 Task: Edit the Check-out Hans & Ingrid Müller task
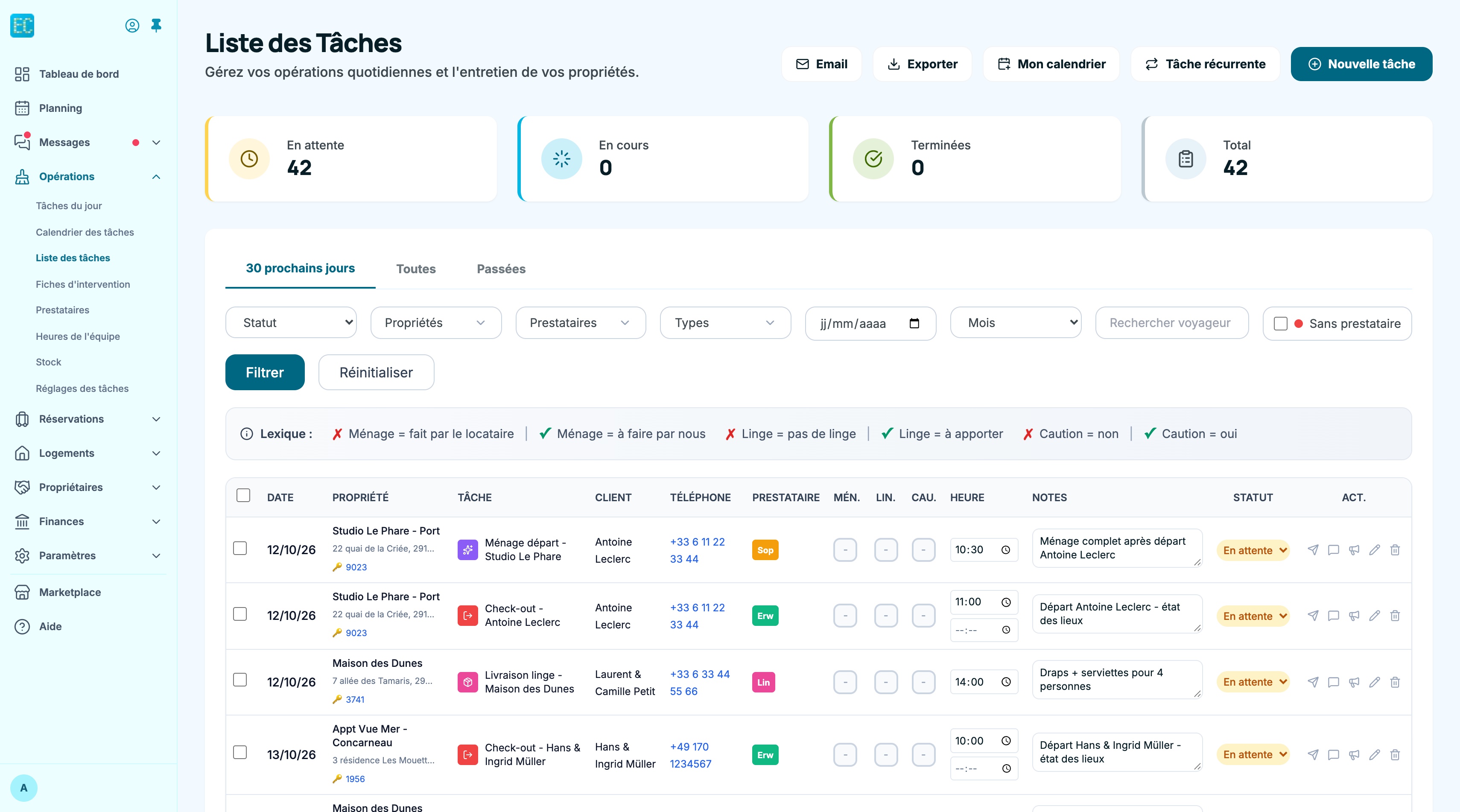[x=1375, y=754]
